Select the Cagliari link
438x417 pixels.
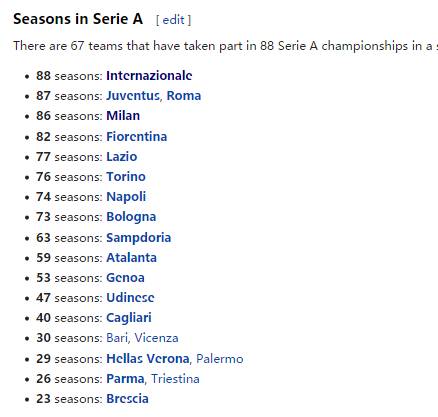pyautogui.click(x=129, y=318)
